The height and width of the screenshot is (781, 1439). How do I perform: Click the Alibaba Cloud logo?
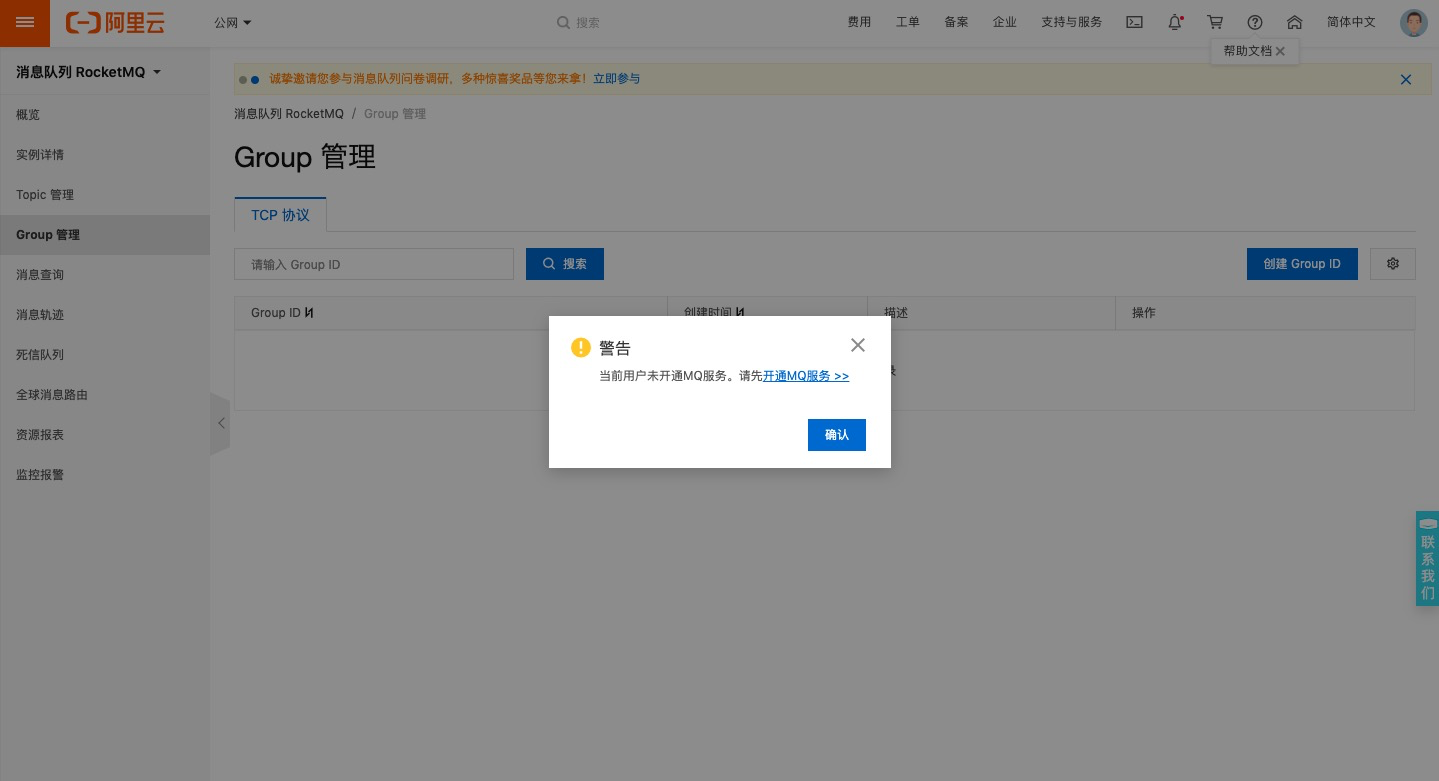[x=115, y=22]
